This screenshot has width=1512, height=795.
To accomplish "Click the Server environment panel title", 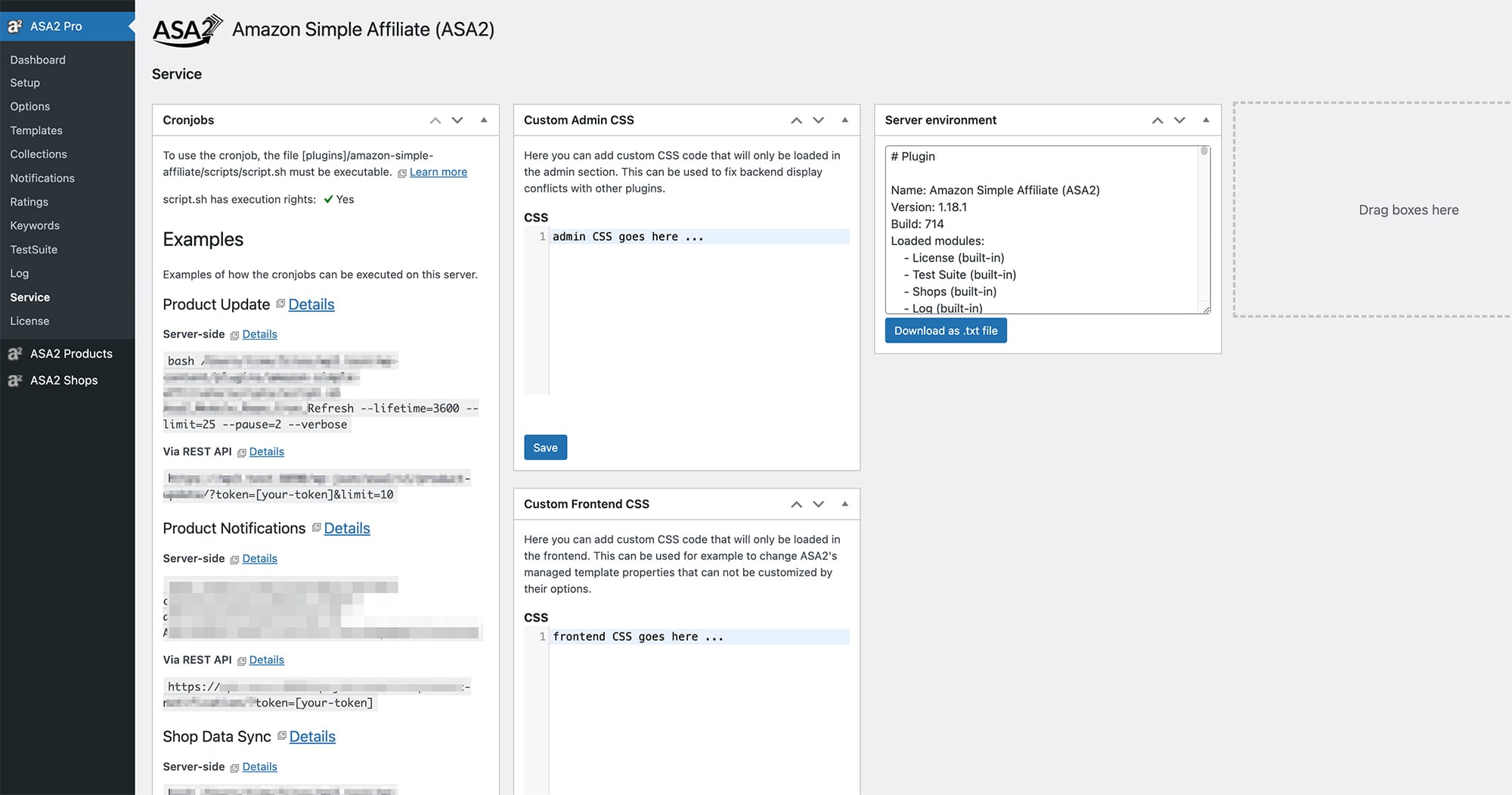I will [940, 120].
